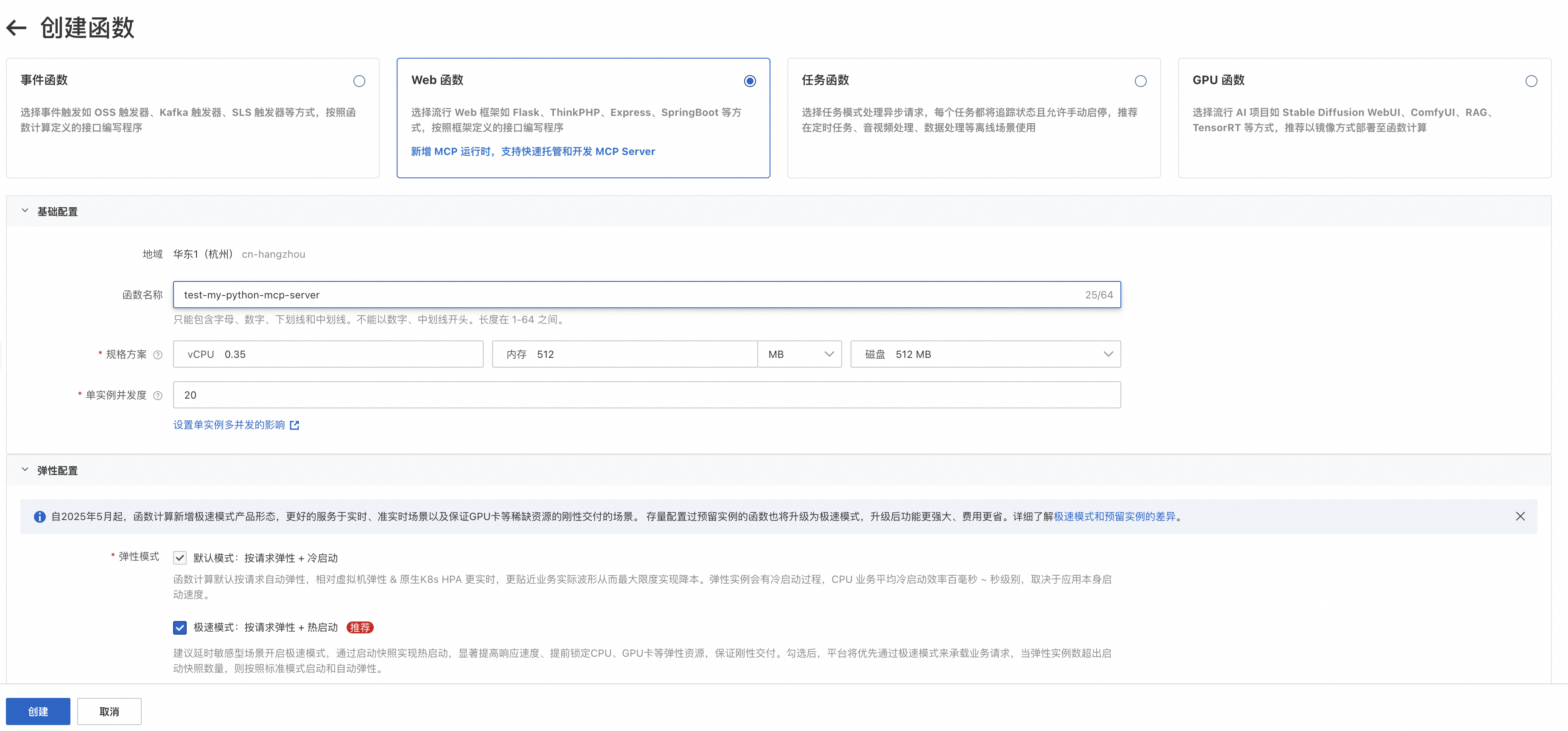Dismiss the blue info banner
The image size is (1568, 731).
[x=1520, y=517]
